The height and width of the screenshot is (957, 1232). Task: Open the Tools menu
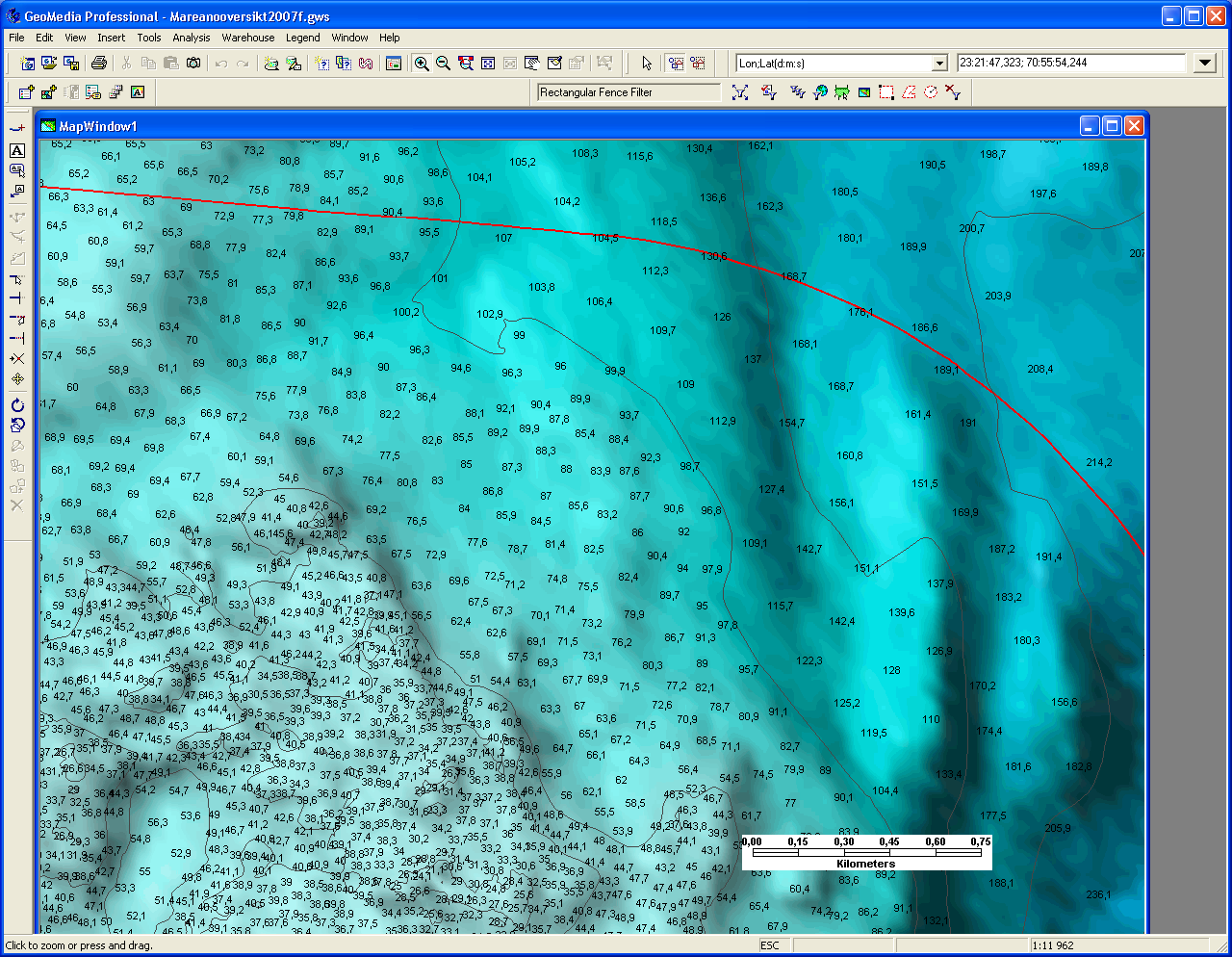[149, 38]
